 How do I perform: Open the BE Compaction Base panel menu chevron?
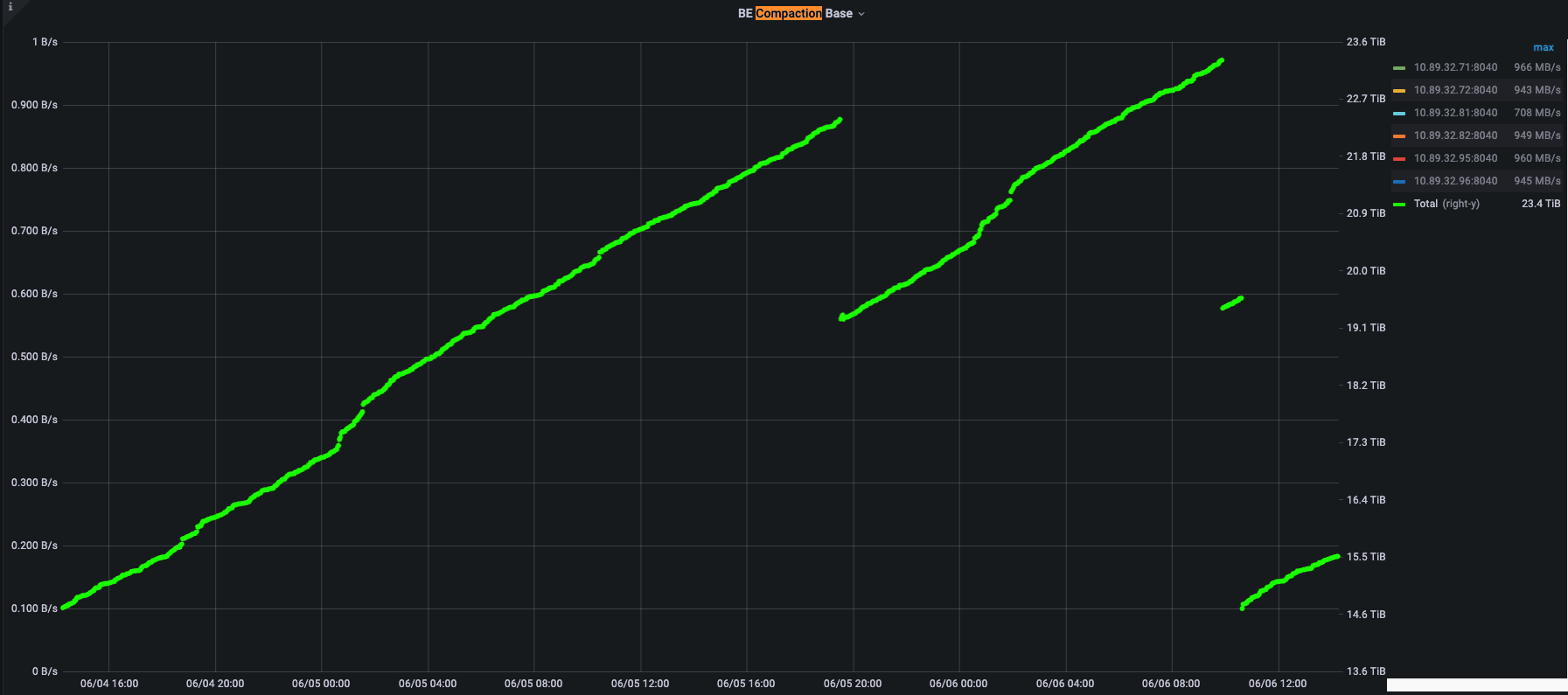click(x=861, y=14)
